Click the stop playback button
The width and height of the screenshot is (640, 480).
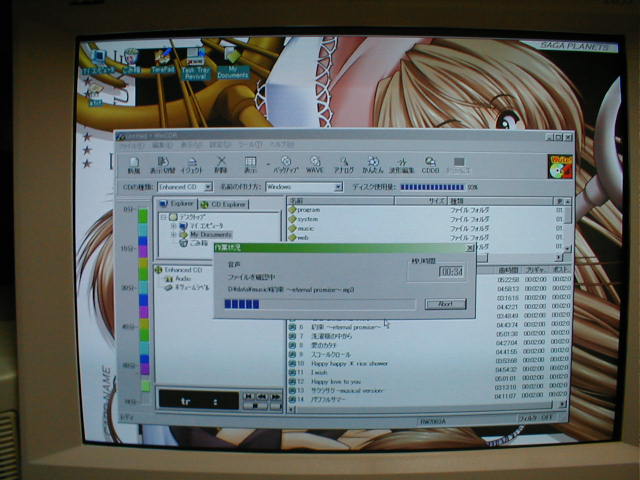(255, 405)
